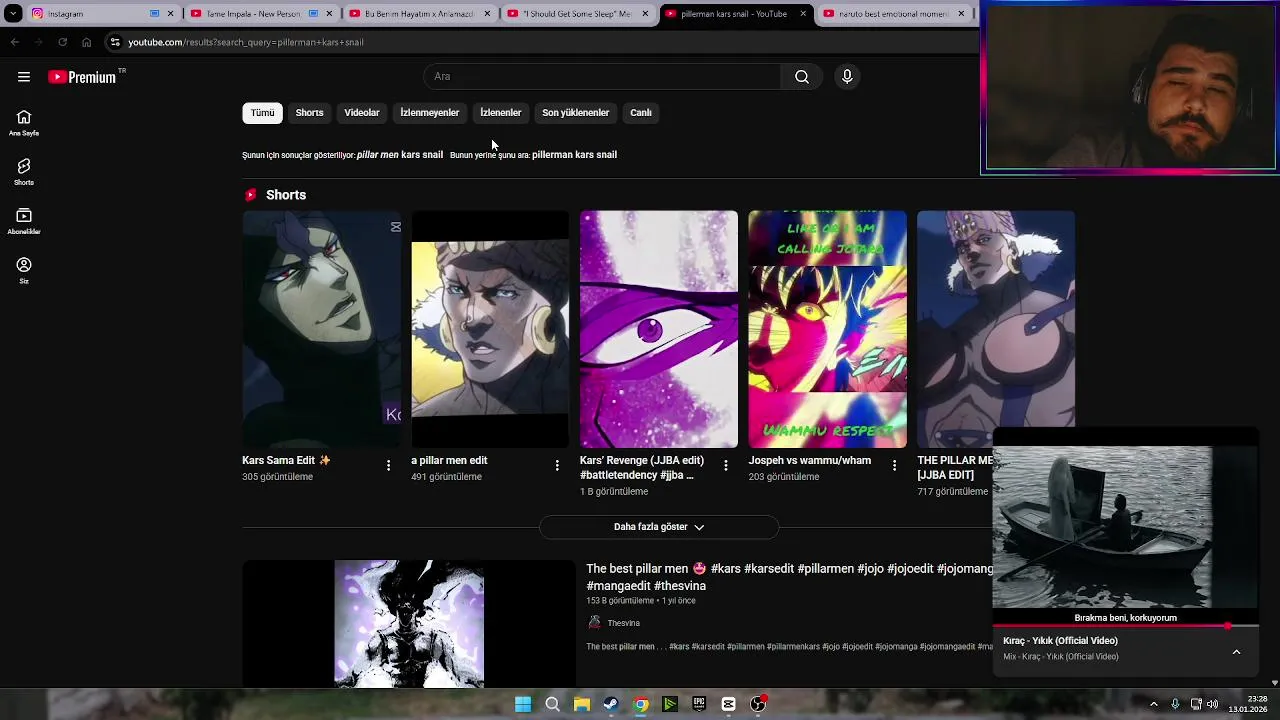Close the pillerman kars snail tab

tap(803, 14)
